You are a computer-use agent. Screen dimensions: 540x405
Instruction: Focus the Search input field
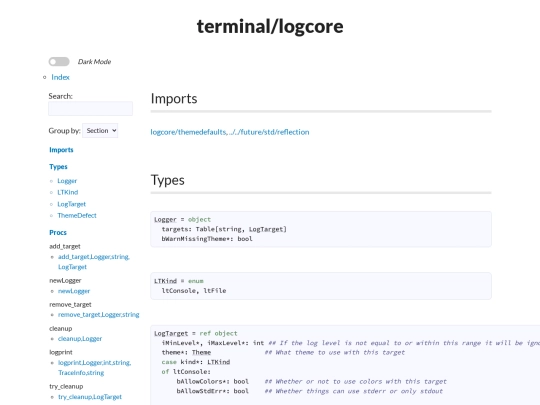click(90, 108)
